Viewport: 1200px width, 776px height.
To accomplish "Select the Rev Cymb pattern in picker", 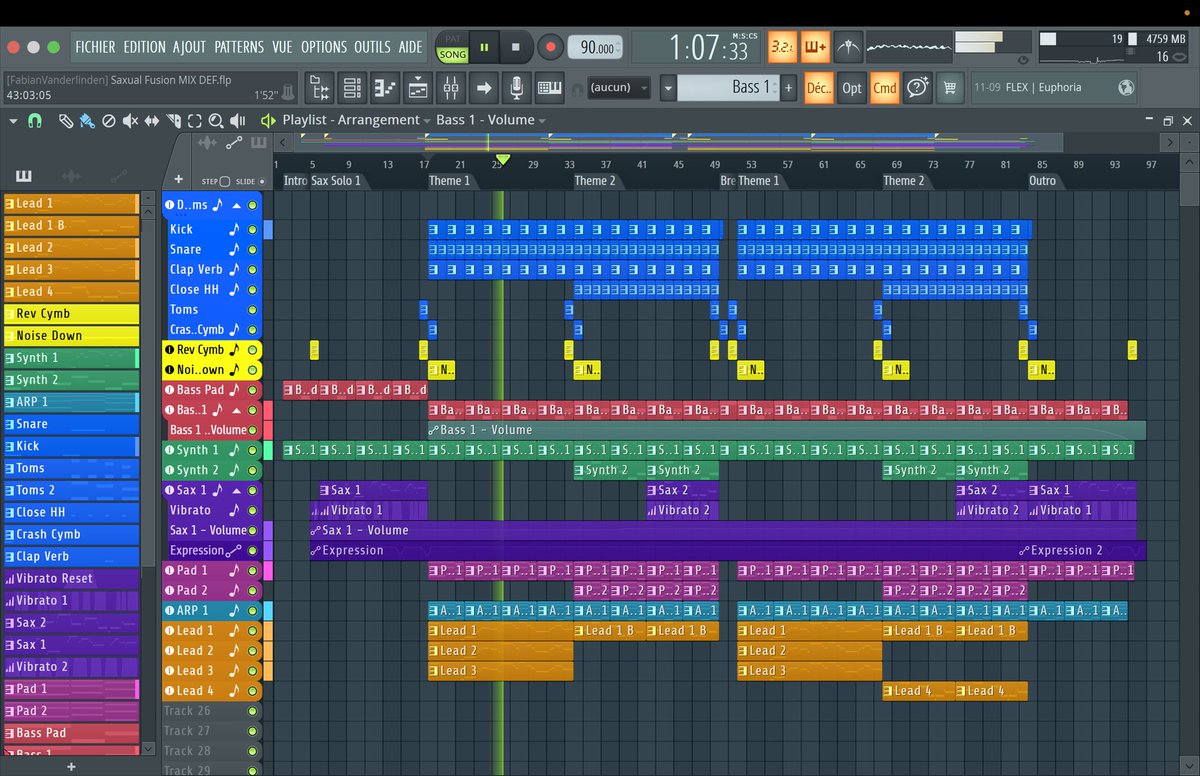I will pos(72,313).
